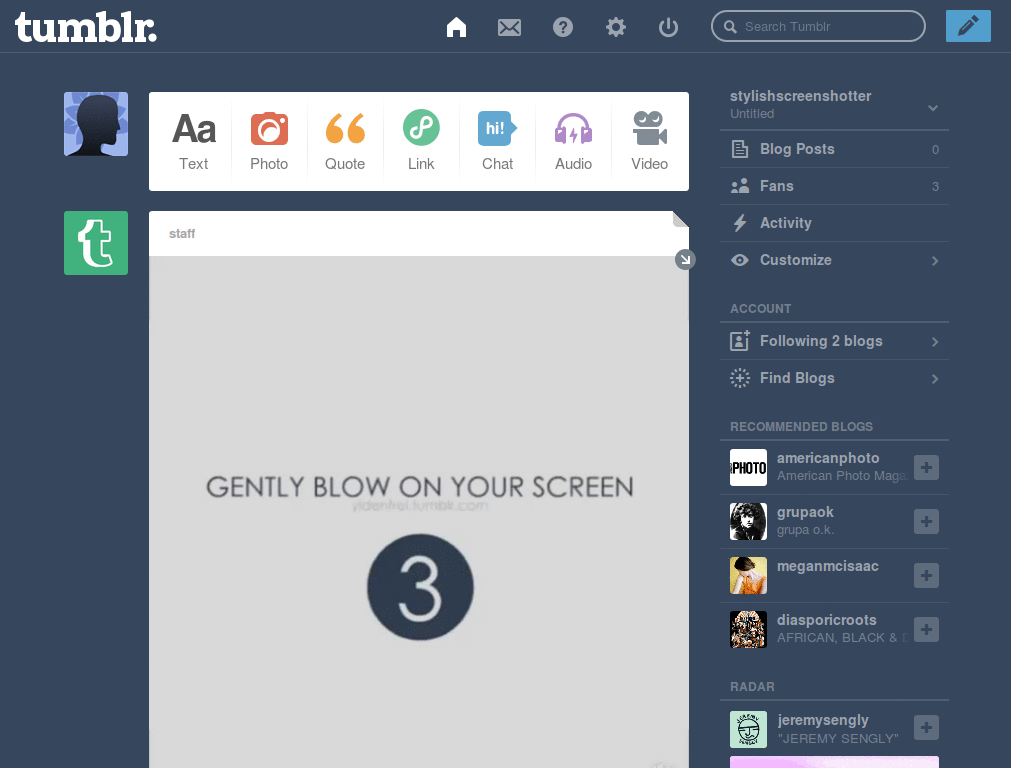Create a new Photo post
The image size is (1024, 768).
pos(269,141)
